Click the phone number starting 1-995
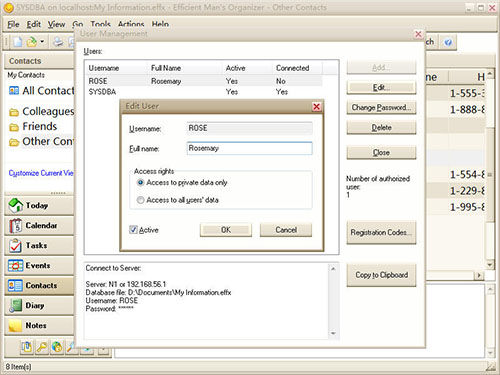Image resolution: width=500 pixels, height=375 pixels. (467, 207)
